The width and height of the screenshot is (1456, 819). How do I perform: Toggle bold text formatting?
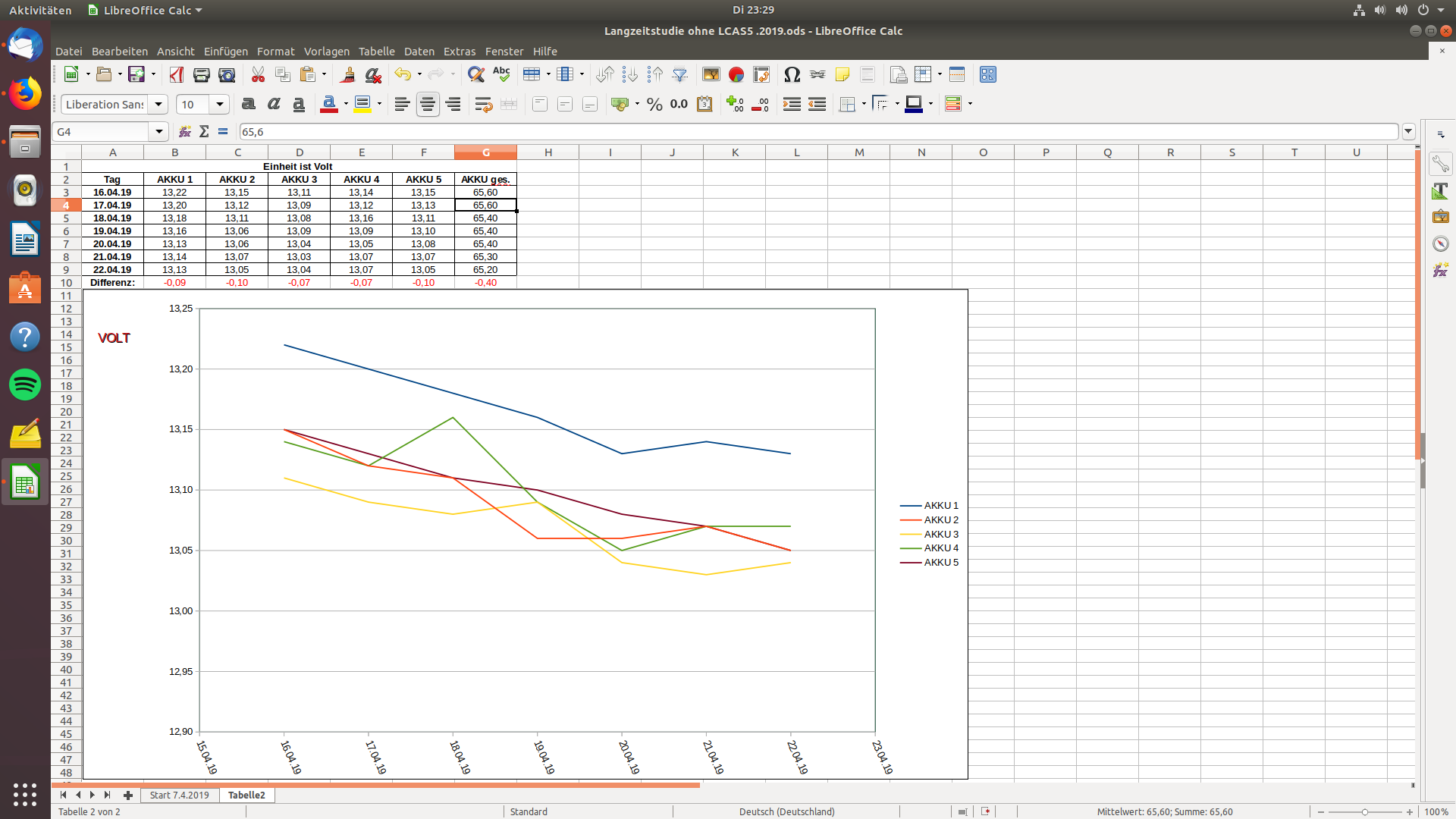pos(248,104)
